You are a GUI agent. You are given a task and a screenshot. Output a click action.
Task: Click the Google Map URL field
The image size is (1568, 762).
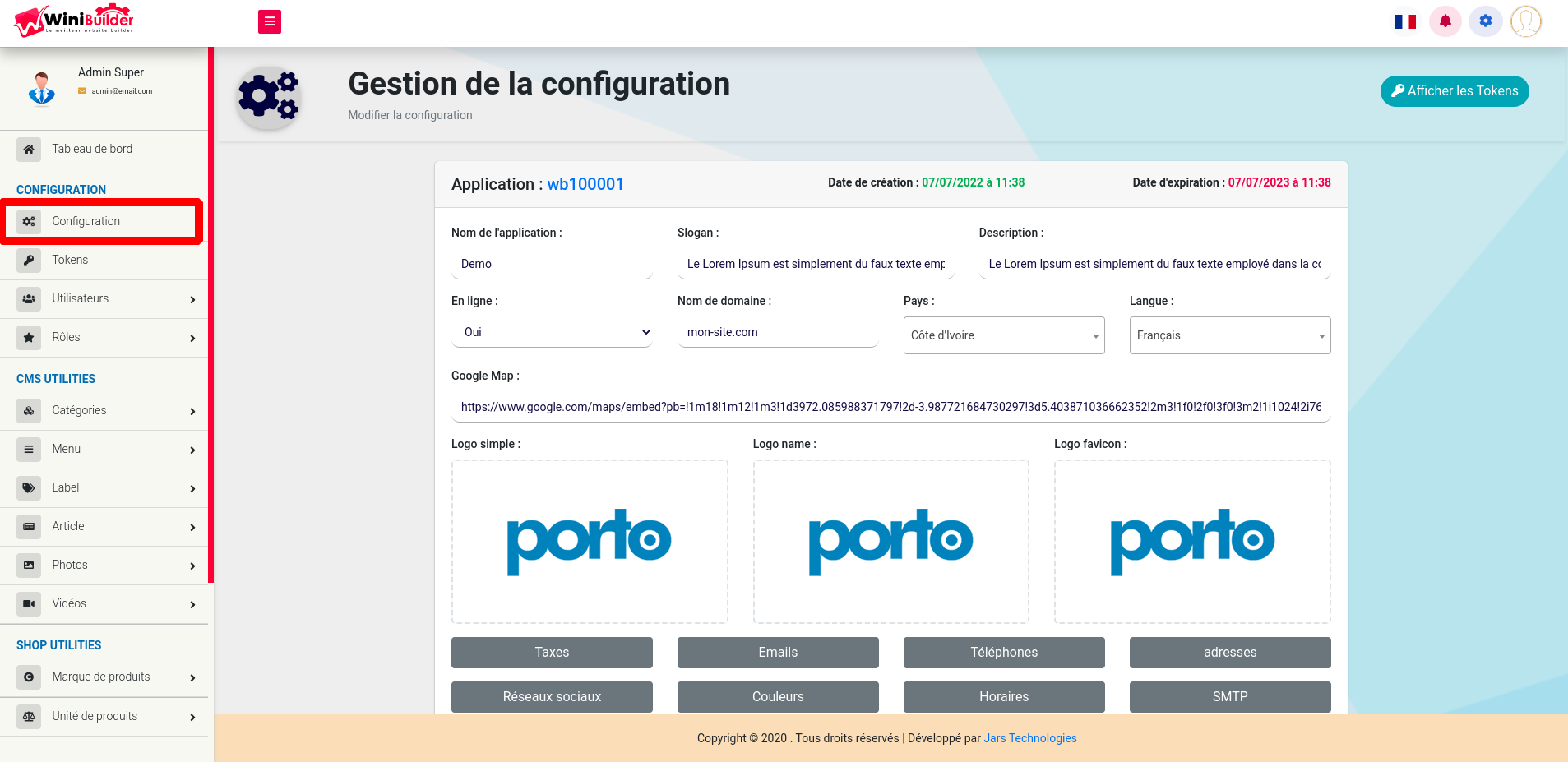[x=891, y=407]
